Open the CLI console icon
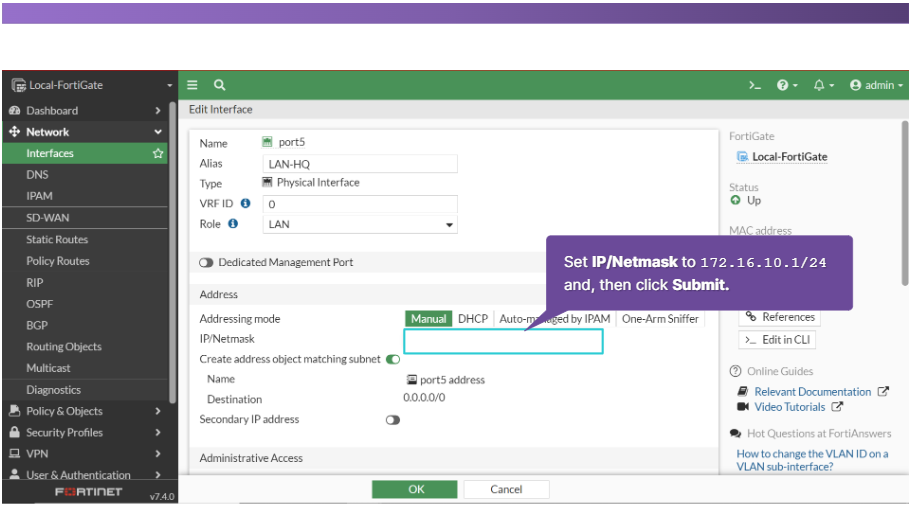 click(755, 86)
